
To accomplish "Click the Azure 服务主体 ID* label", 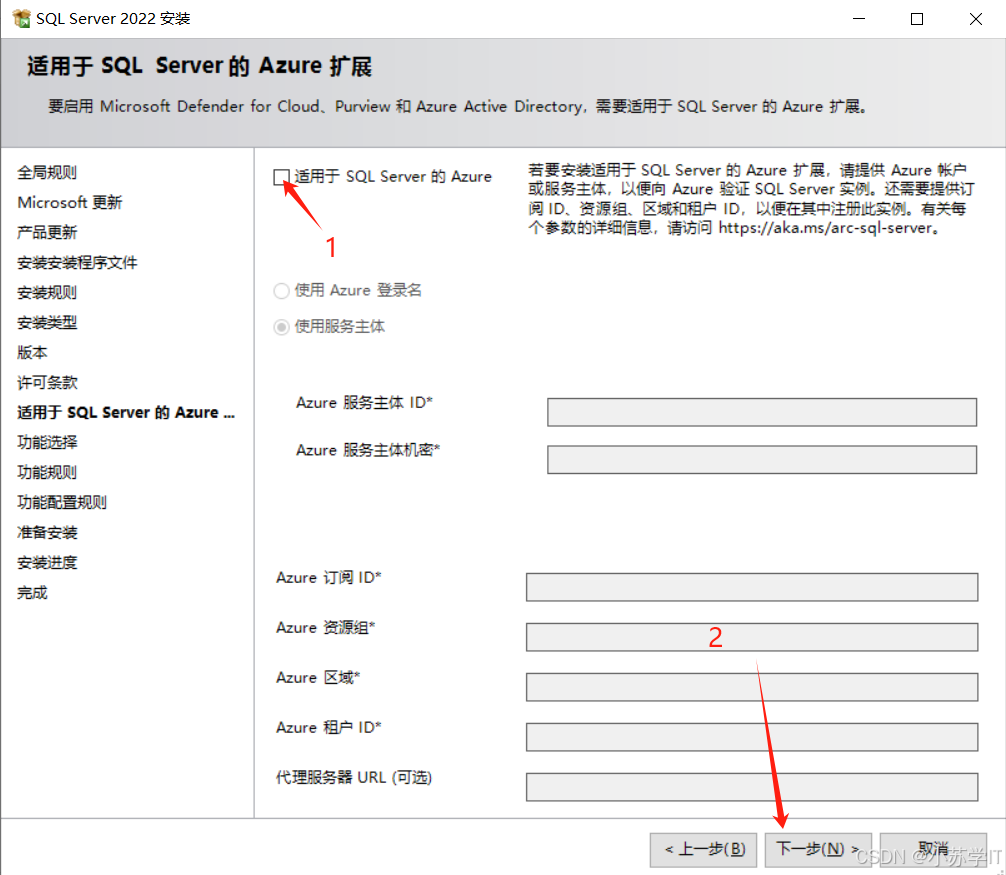I will (364, 403).
